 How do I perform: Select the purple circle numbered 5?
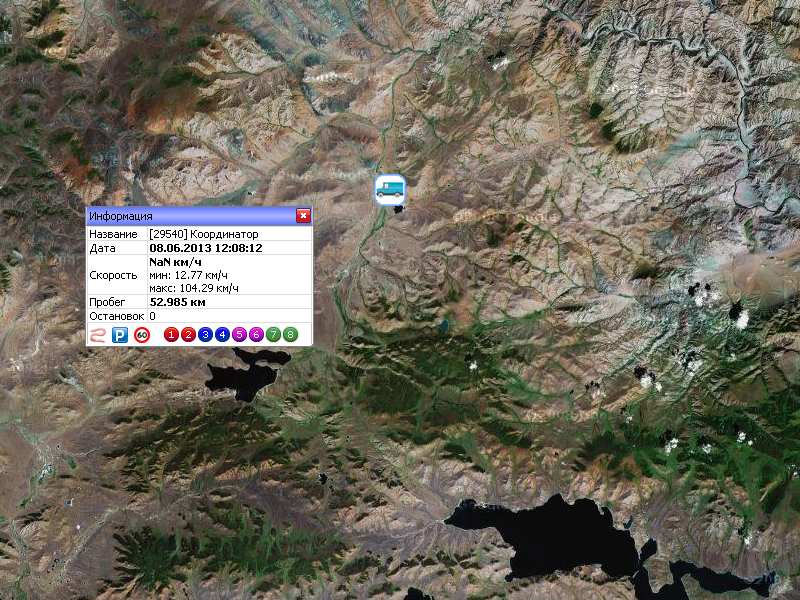(239, 335)
